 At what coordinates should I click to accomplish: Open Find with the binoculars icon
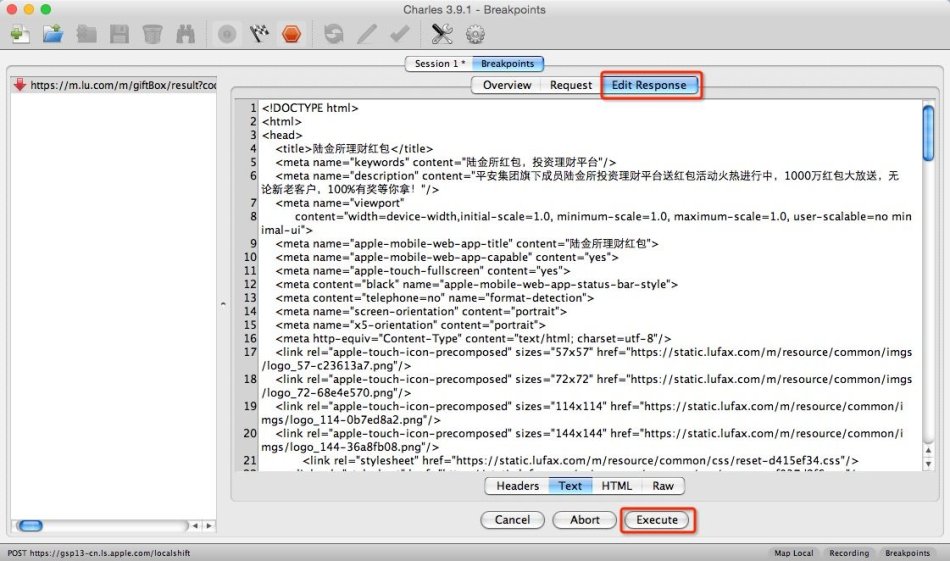[x=185, y=34]
